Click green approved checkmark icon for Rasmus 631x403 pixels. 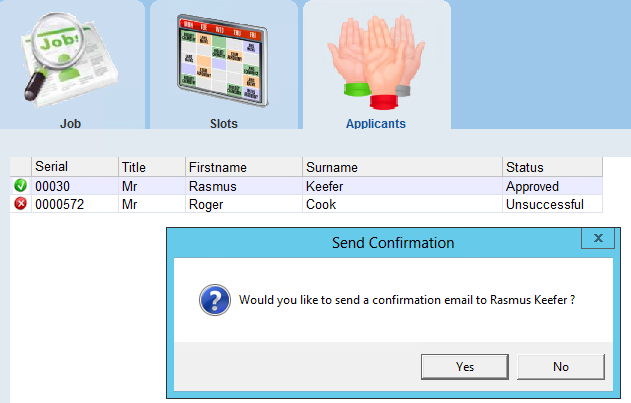[20, 186]
